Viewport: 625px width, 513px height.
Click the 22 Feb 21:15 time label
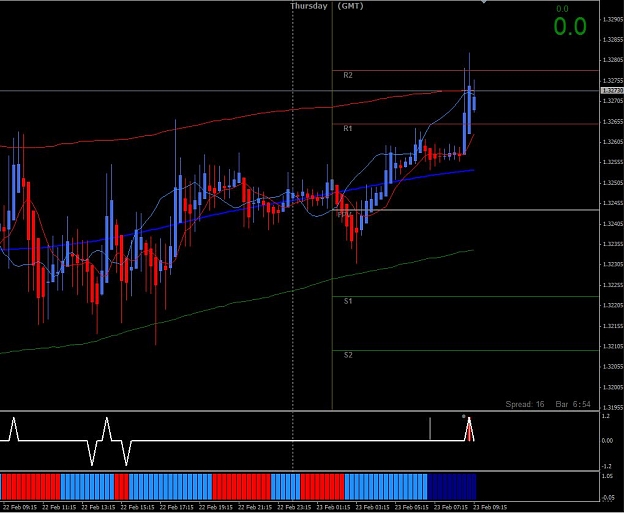[255, 507]
